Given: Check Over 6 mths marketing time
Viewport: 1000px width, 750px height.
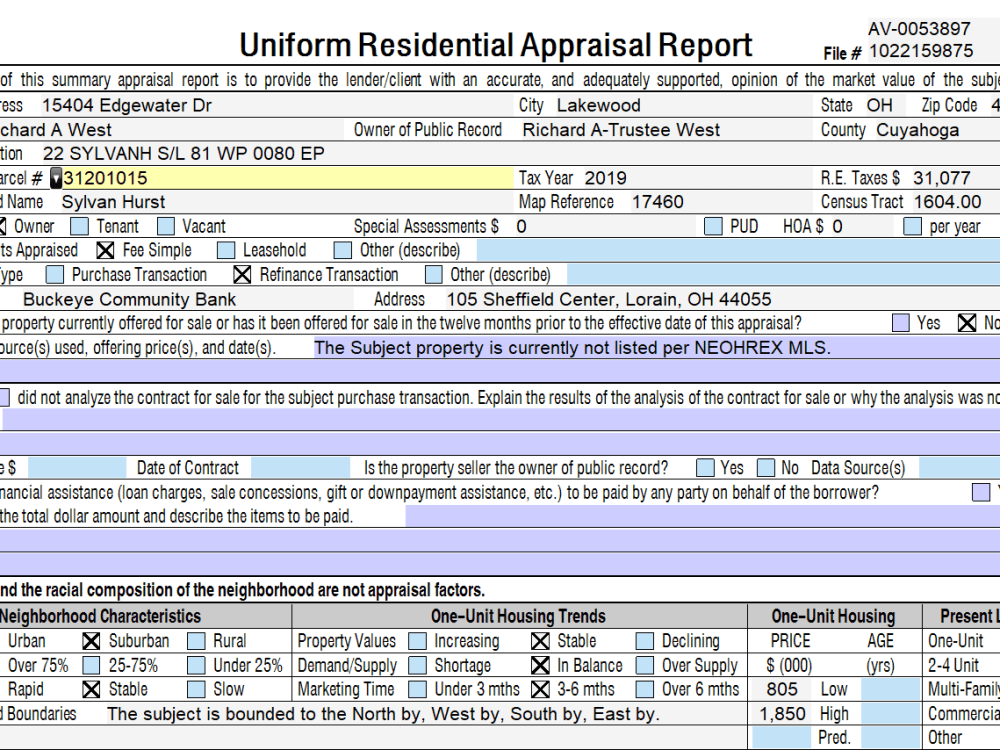Looking at the screenshot, I should (x=645, y=689).
